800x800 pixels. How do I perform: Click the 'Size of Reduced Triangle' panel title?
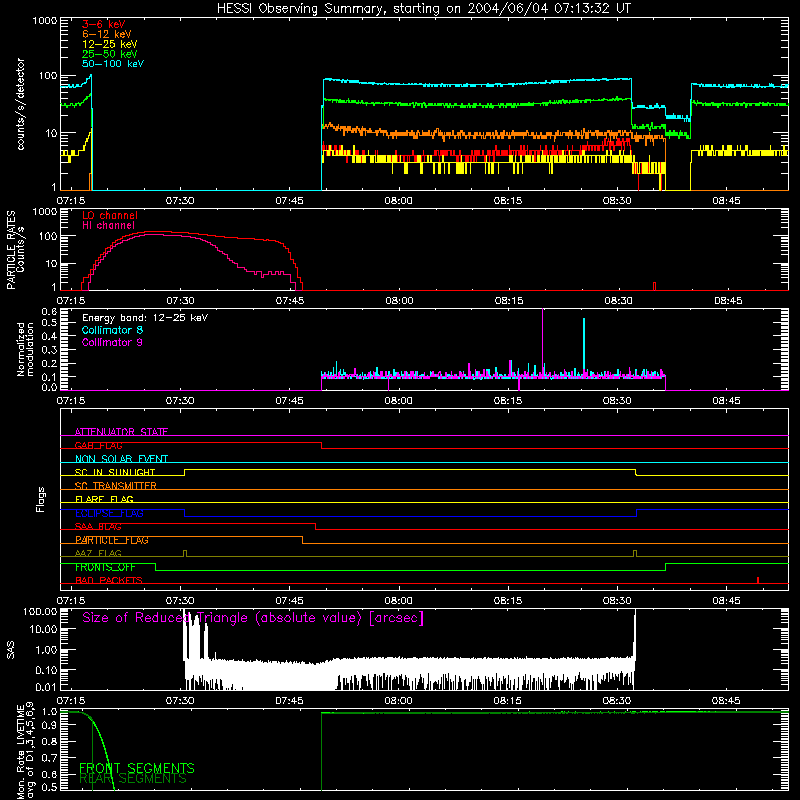[253, 618]
